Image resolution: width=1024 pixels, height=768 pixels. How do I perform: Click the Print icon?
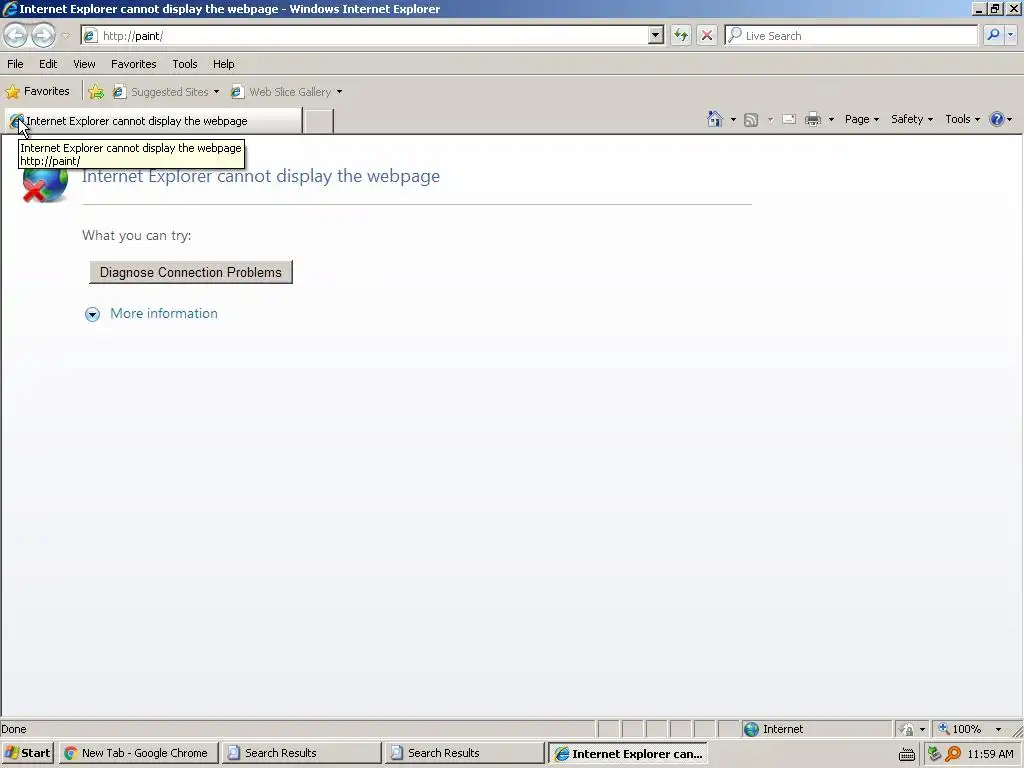pyautogui.click(x=813, y=119)
